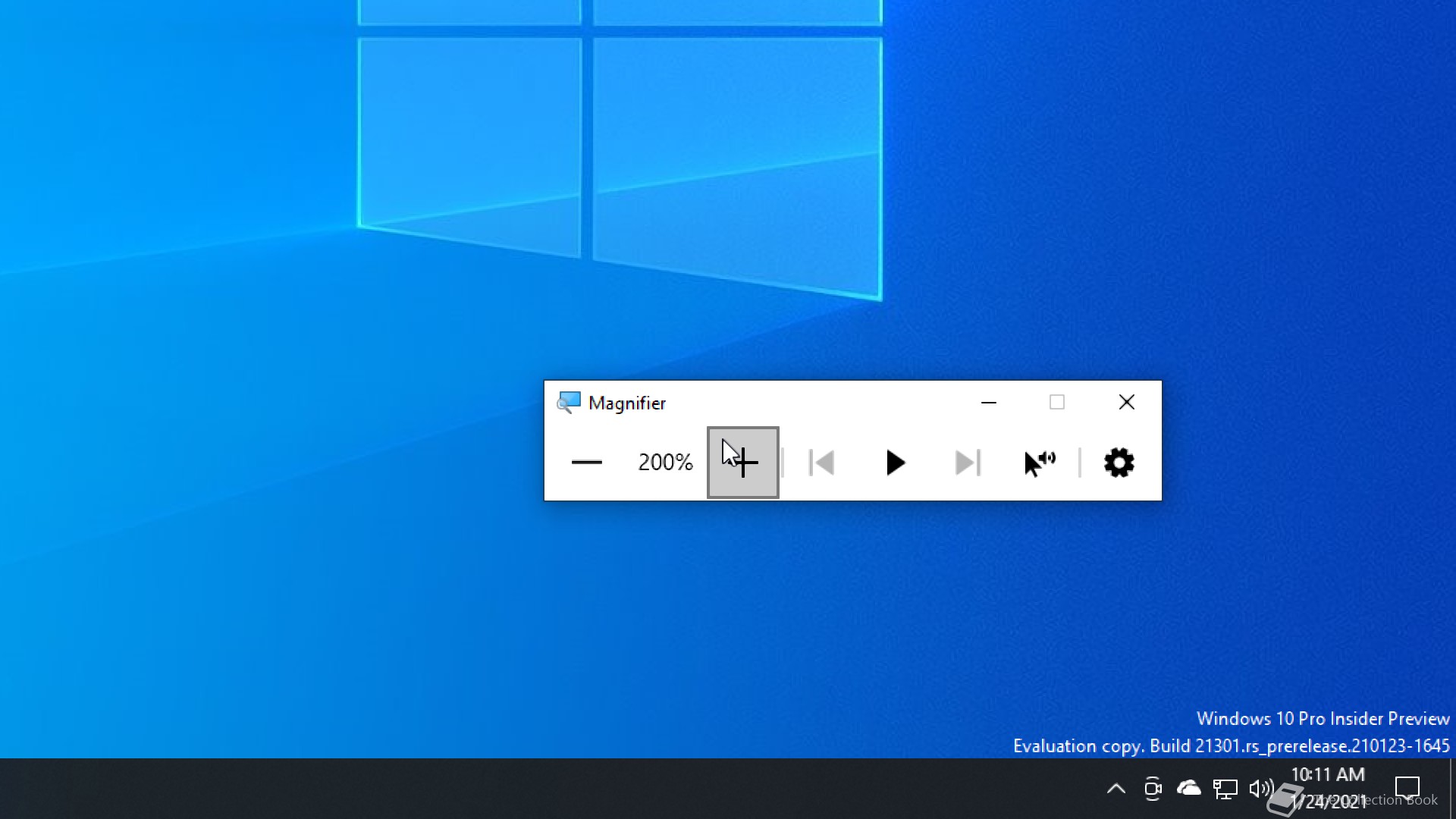
Task: Open Action Center notifications icon
Action: 1407,789
